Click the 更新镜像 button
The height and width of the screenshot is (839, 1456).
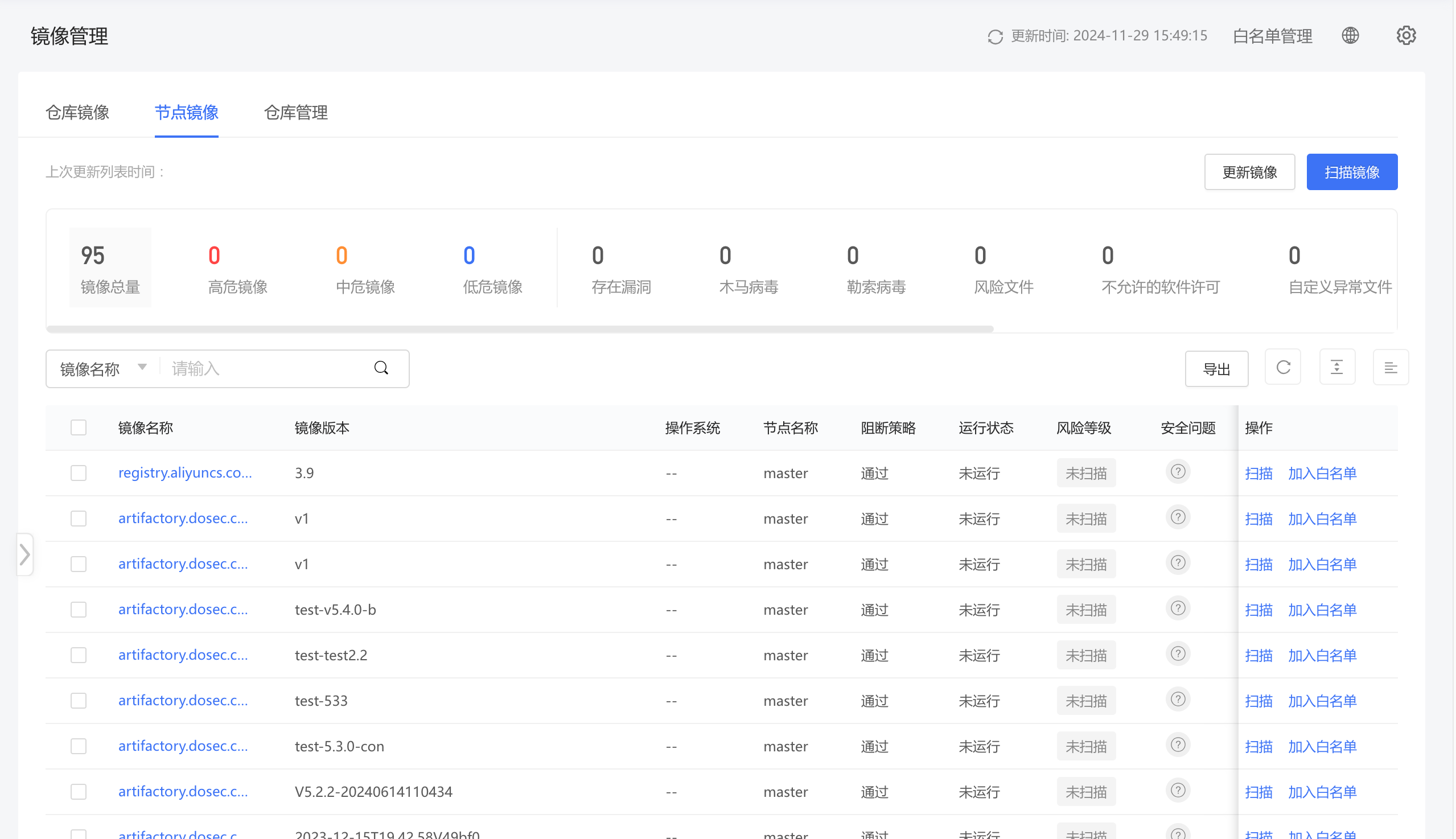click(x=1249, y=172)
